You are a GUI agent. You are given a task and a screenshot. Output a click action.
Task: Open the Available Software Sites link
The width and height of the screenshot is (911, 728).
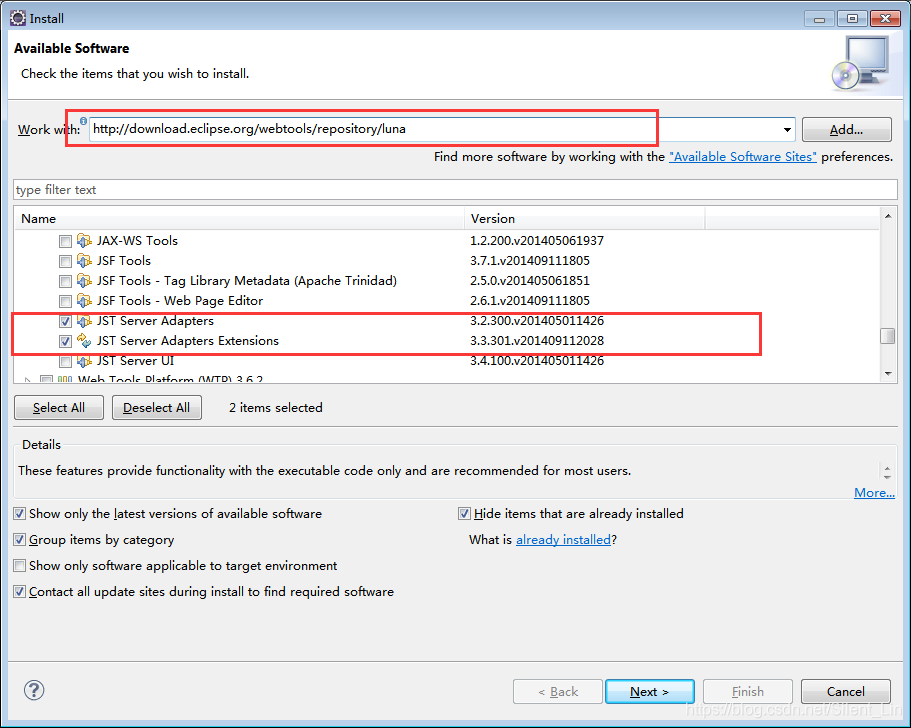tap(743, 157)
